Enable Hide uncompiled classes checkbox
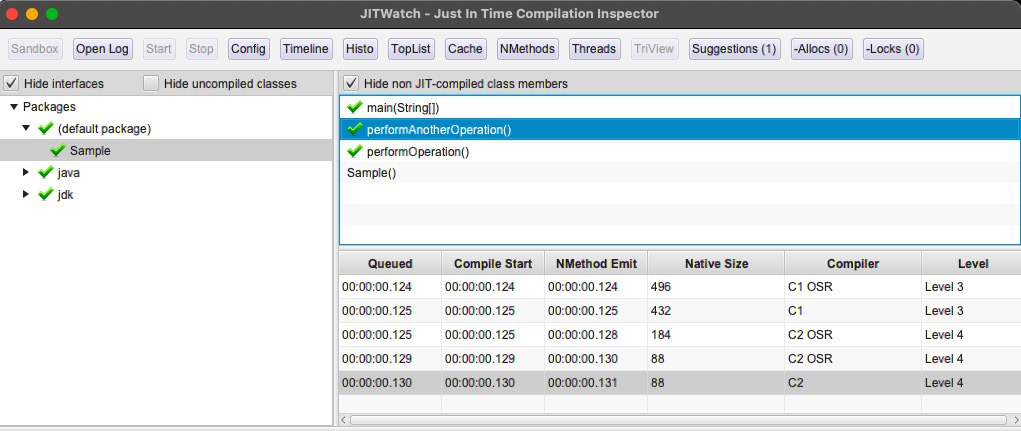The height and width of the screenshot is (431, 1021). [x=151, y=83]
